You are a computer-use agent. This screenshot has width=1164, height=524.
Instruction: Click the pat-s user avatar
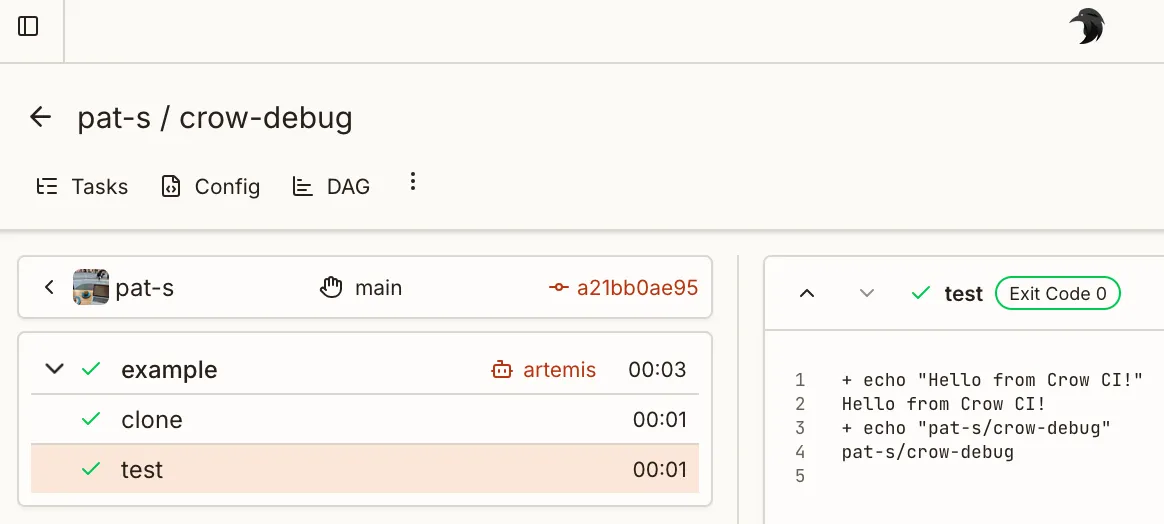[x=91, y=288]
